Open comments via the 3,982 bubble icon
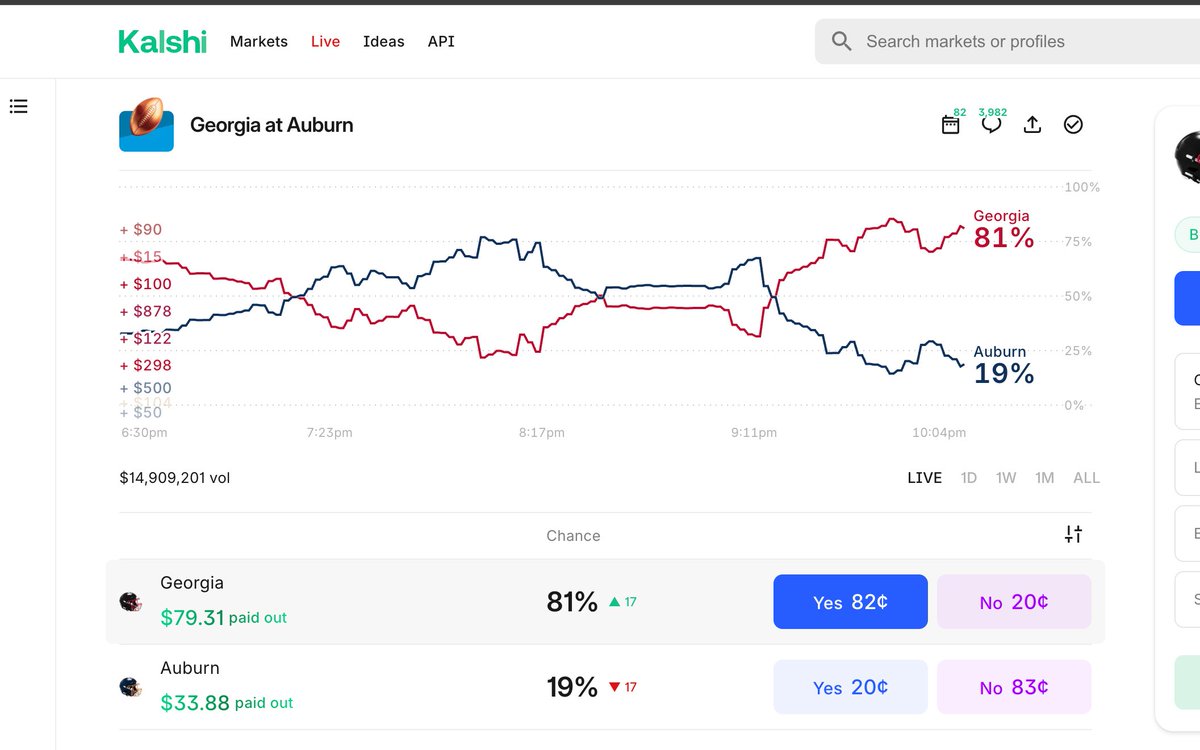Screen dimensions: 1200x750 [x=991, y=126]
